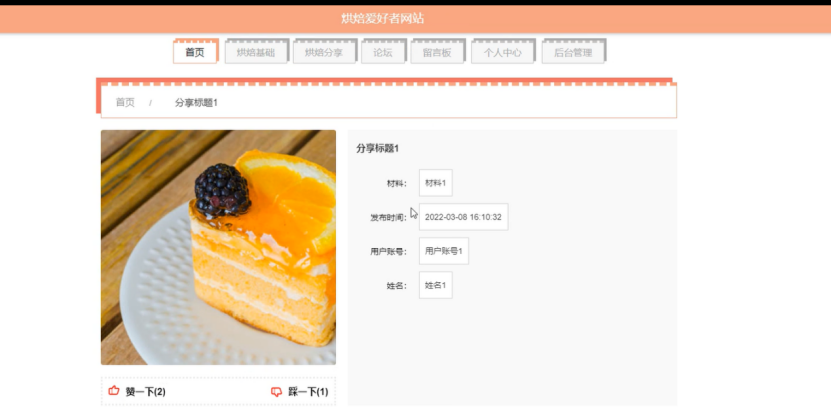Open the 首页 navigation tab

195,52
